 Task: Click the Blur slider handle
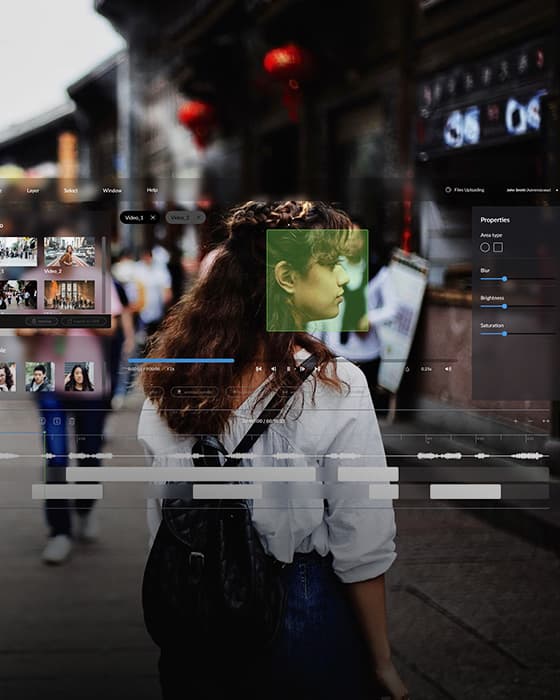pos(505,279)
